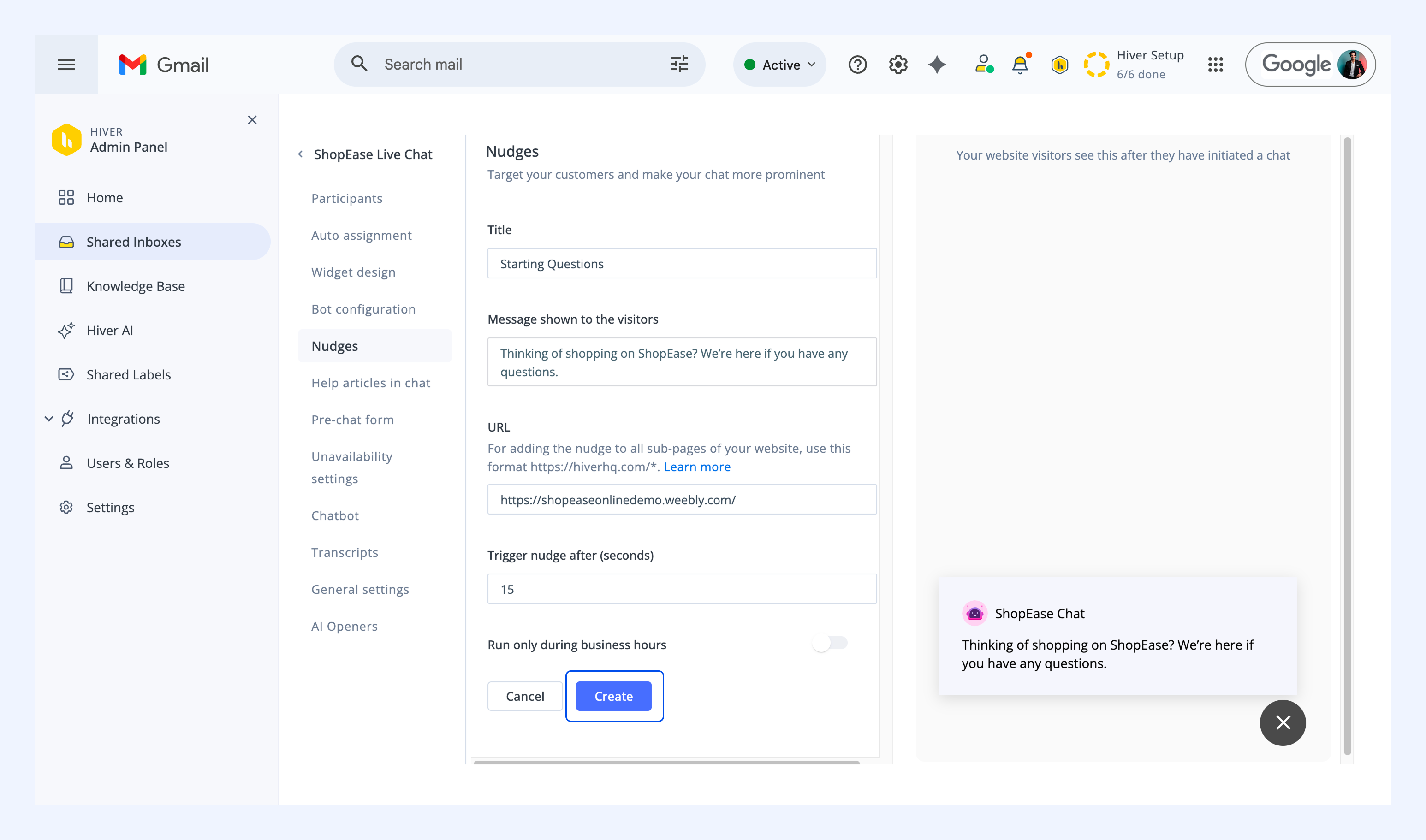Open Unavailability settings
This screenshot has height=840, width=1426.
coord(351,467)
